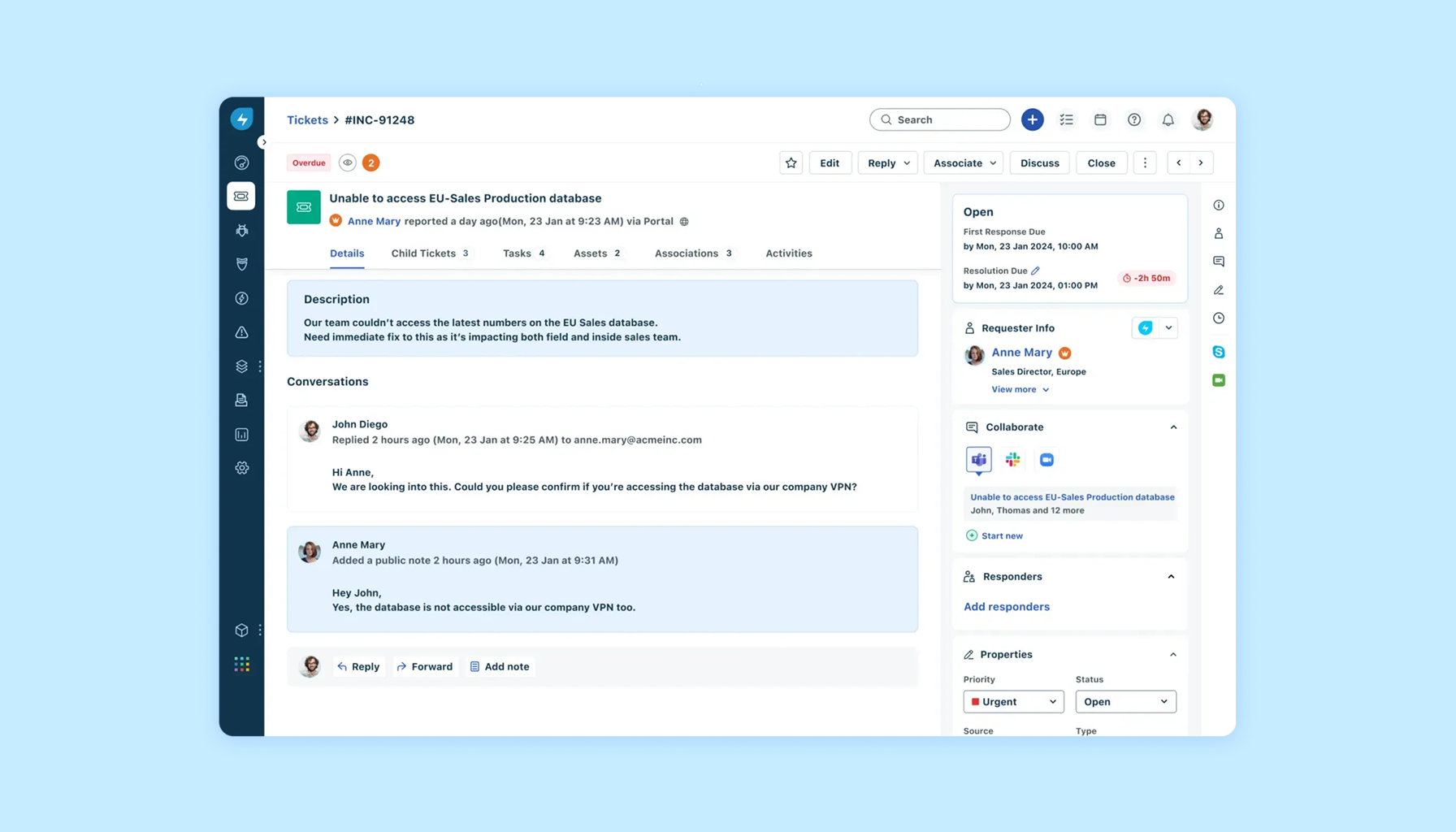The height and width of the screenshot is (832, 1456).
Task: Open the Microsoft Teams collaboration icon
Action: click(x=978, y=459)
